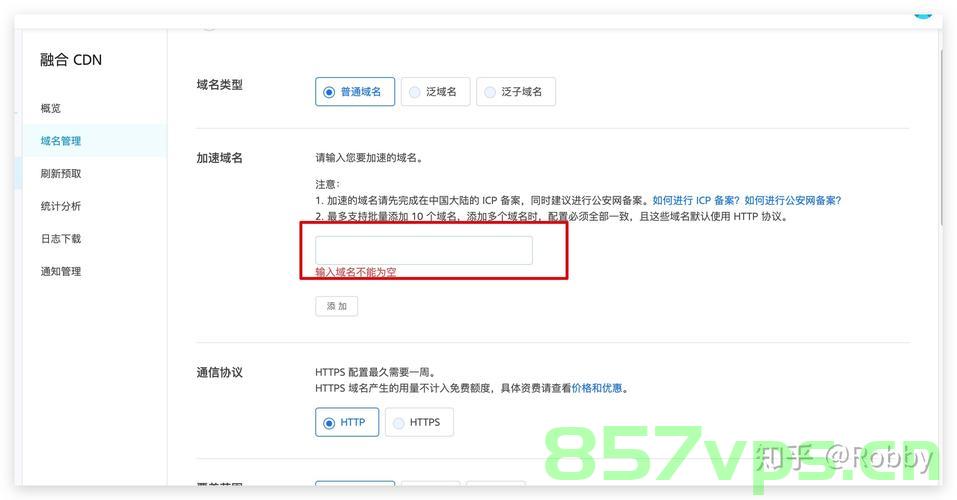Screen dimensions: 957x500
Task: Click the 域名类型 section label
Action: (x=219, y=85)
